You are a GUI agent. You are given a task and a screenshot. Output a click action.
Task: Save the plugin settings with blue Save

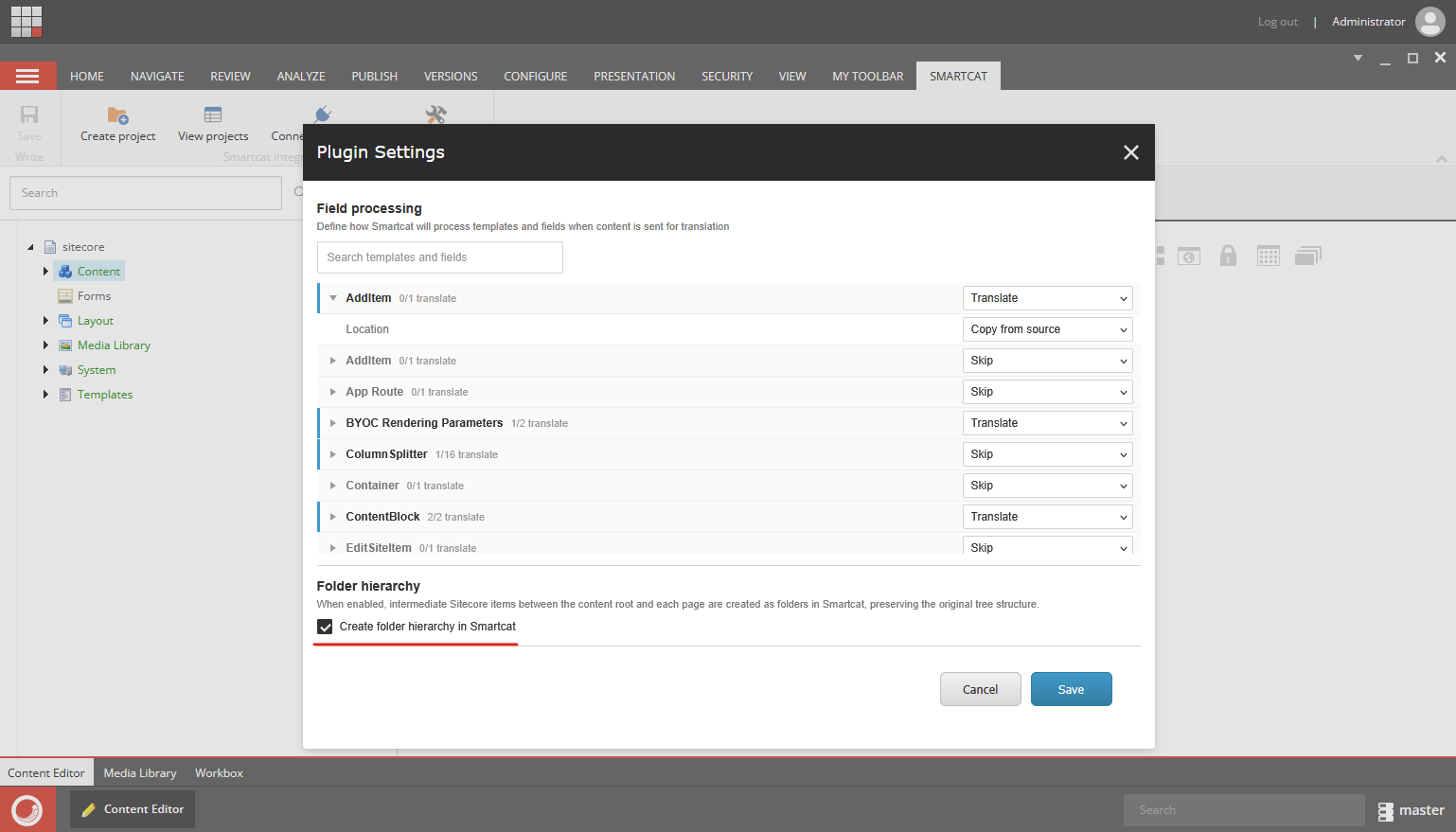1072,689
